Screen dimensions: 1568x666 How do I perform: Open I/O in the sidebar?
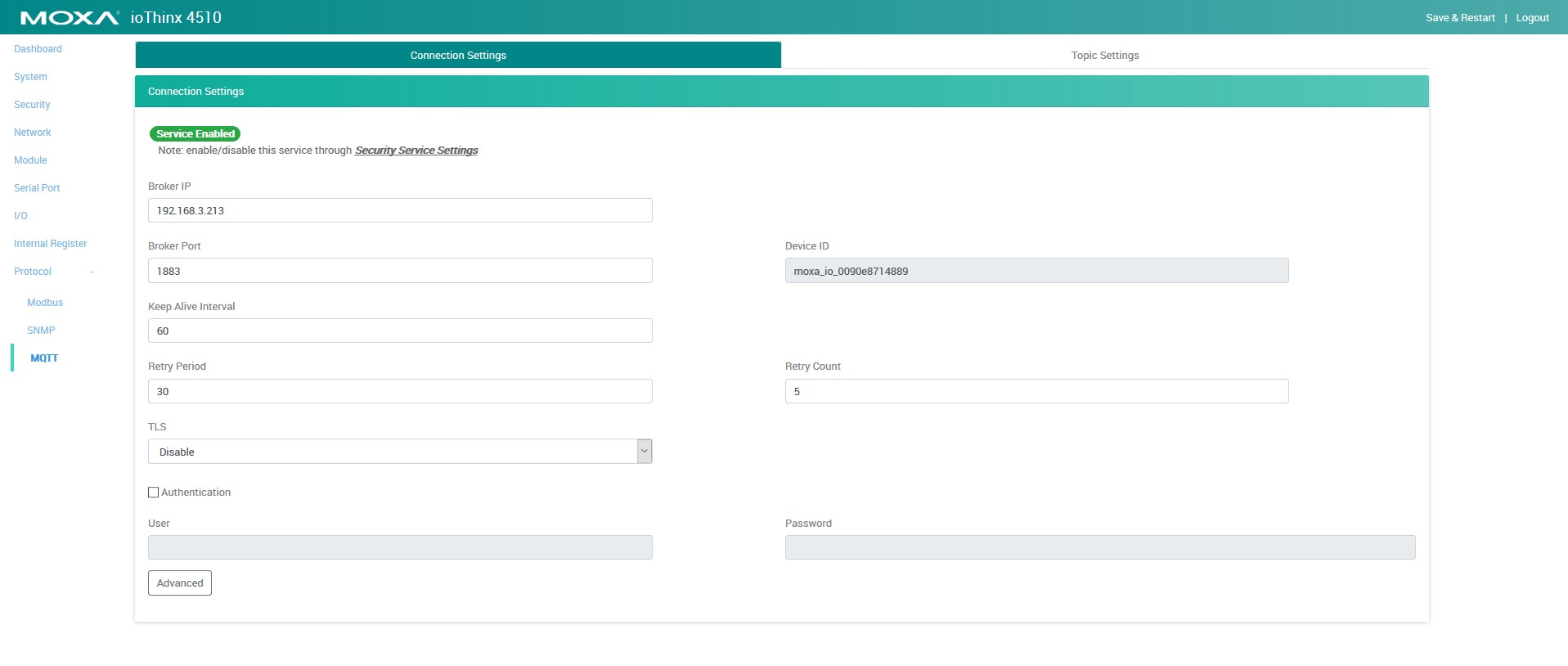(20, 216)
